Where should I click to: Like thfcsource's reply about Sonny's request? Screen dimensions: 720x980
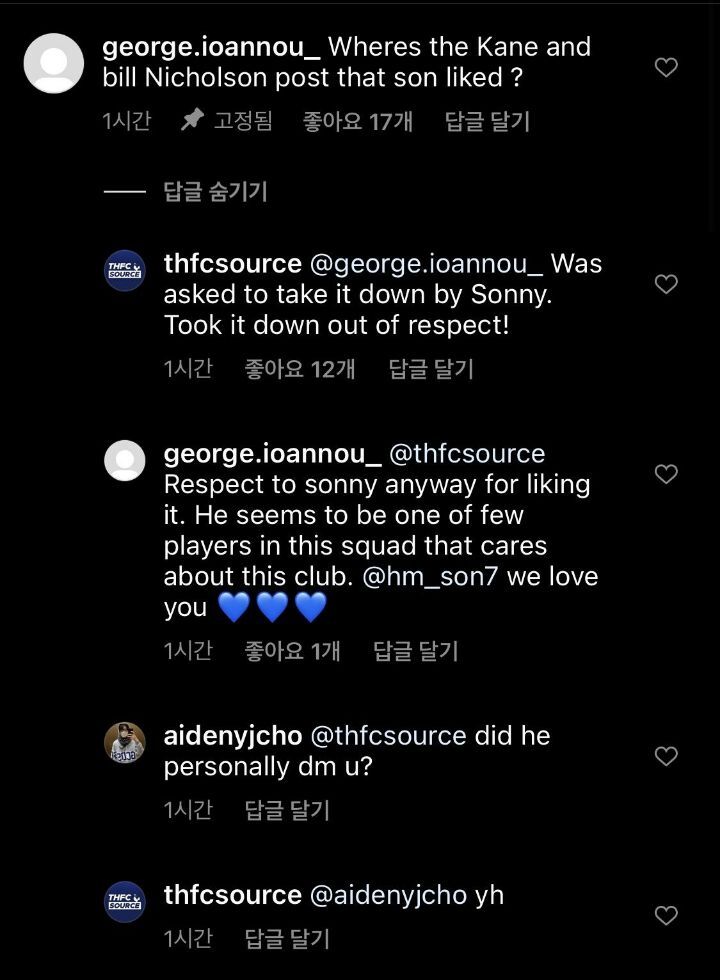click(666, 285)
